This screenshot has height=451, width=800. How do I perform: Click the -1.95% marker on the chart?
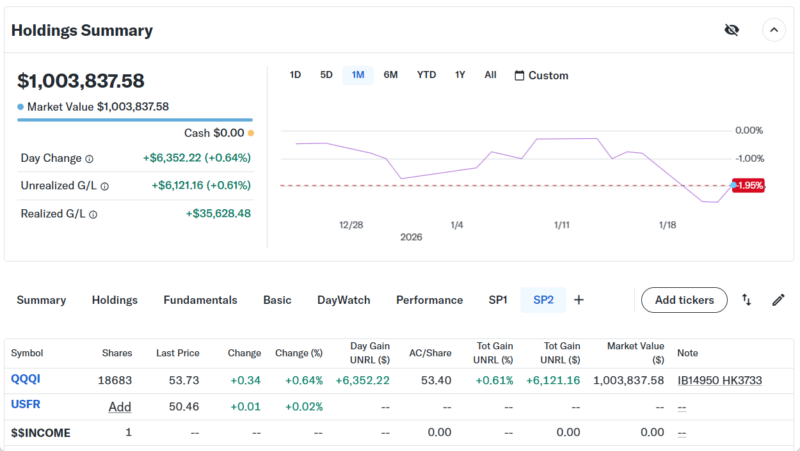pyautogui.click(x=748, y=185)
